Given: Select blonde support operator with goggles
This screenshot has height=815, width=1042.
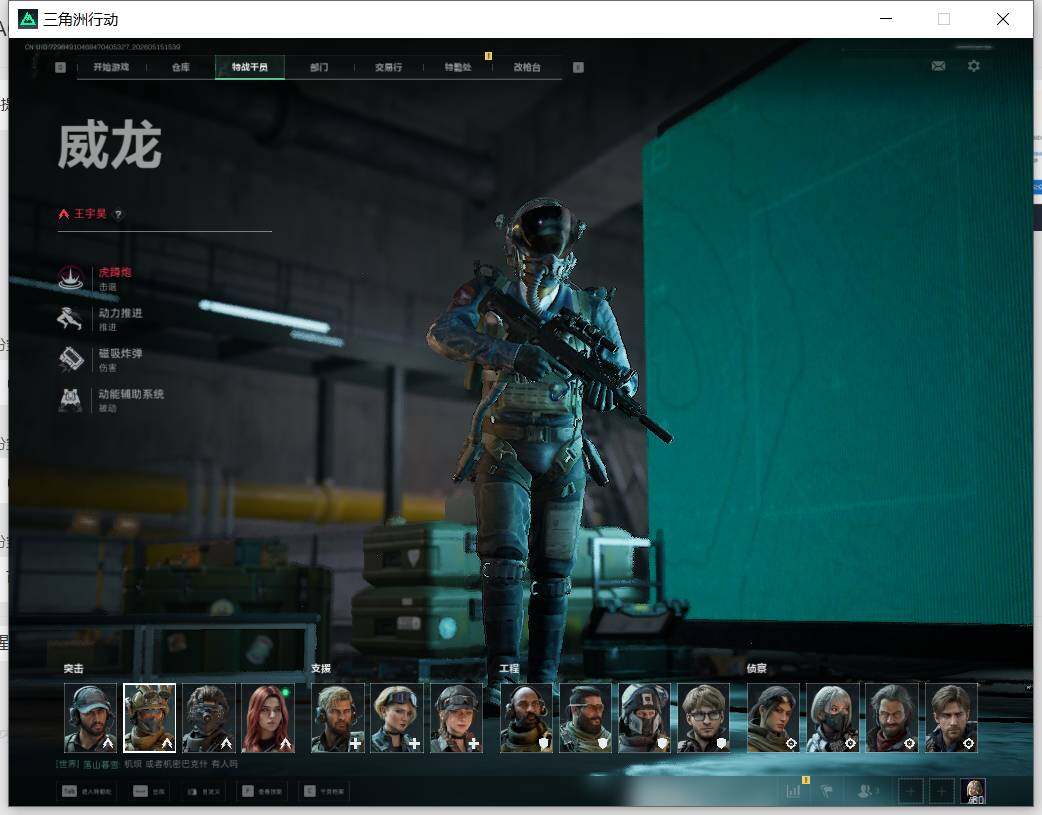Looking at the screenshot, I should 397,718.
